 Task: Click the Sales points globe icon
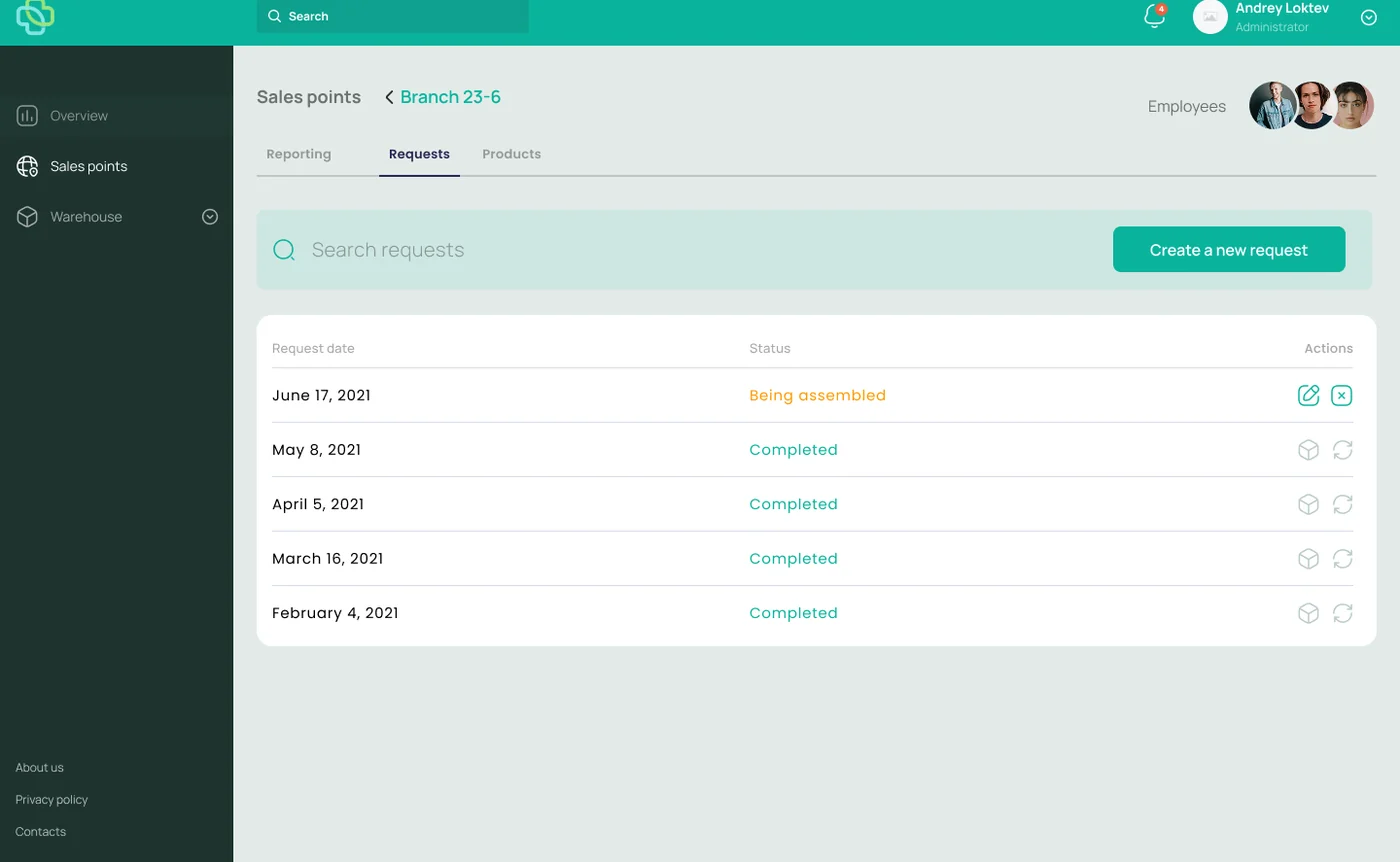27,166
